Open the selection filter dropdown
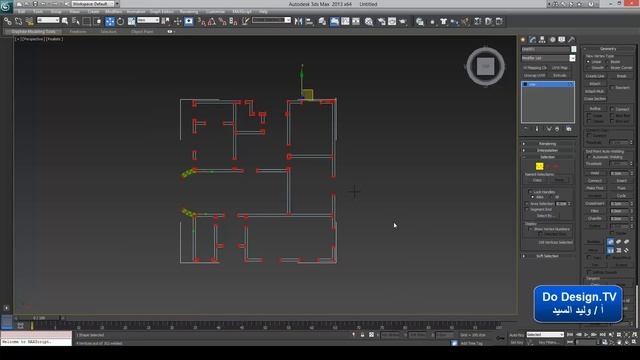The image size is (640, 360). 48,20
